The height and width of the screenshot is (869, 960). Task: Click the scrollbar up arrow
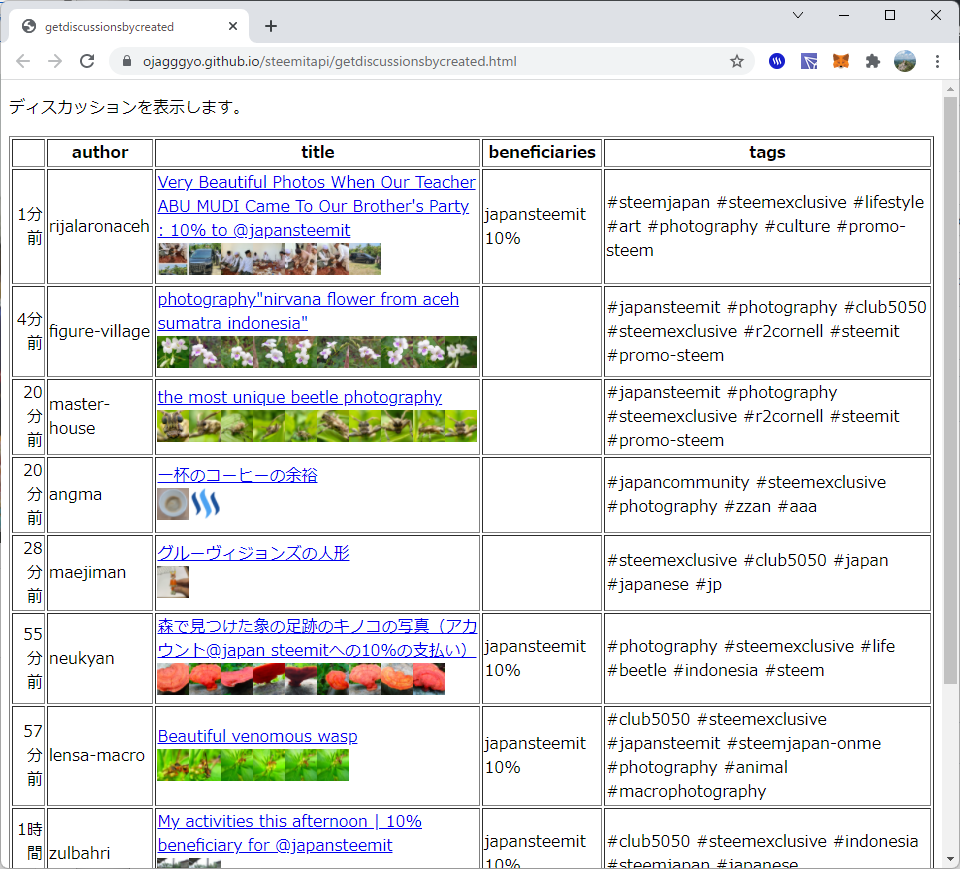coord(950,89)
